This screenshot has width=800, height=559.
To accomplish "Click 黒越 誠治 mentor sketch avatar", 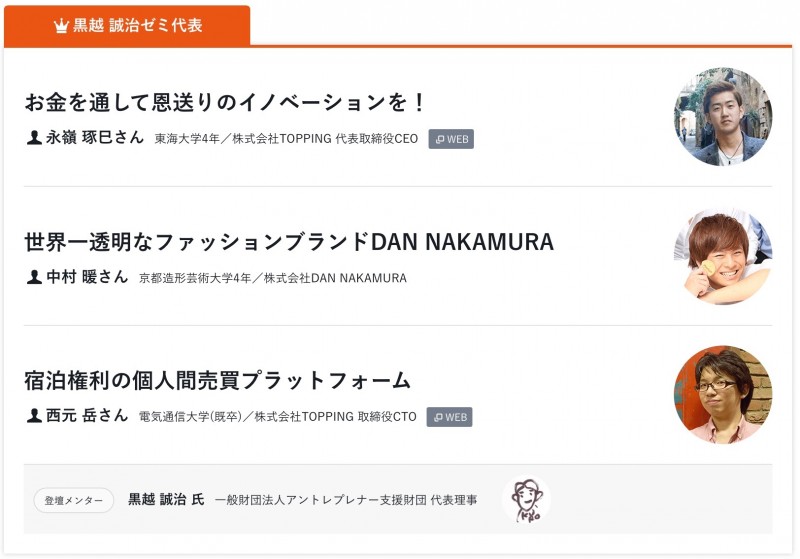I will pyautogui.click(x=525, y=499).
